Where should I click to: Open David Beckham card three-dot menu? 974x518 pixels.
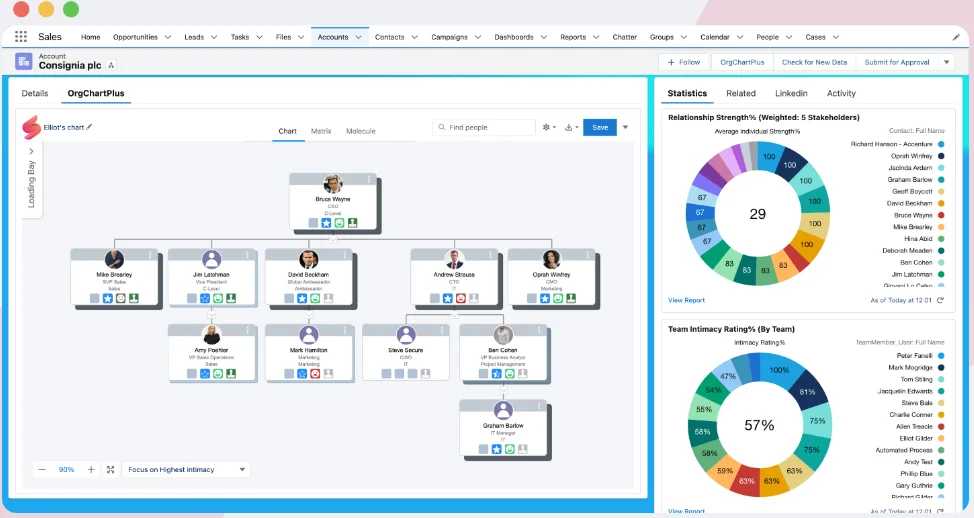pos(345,255)
